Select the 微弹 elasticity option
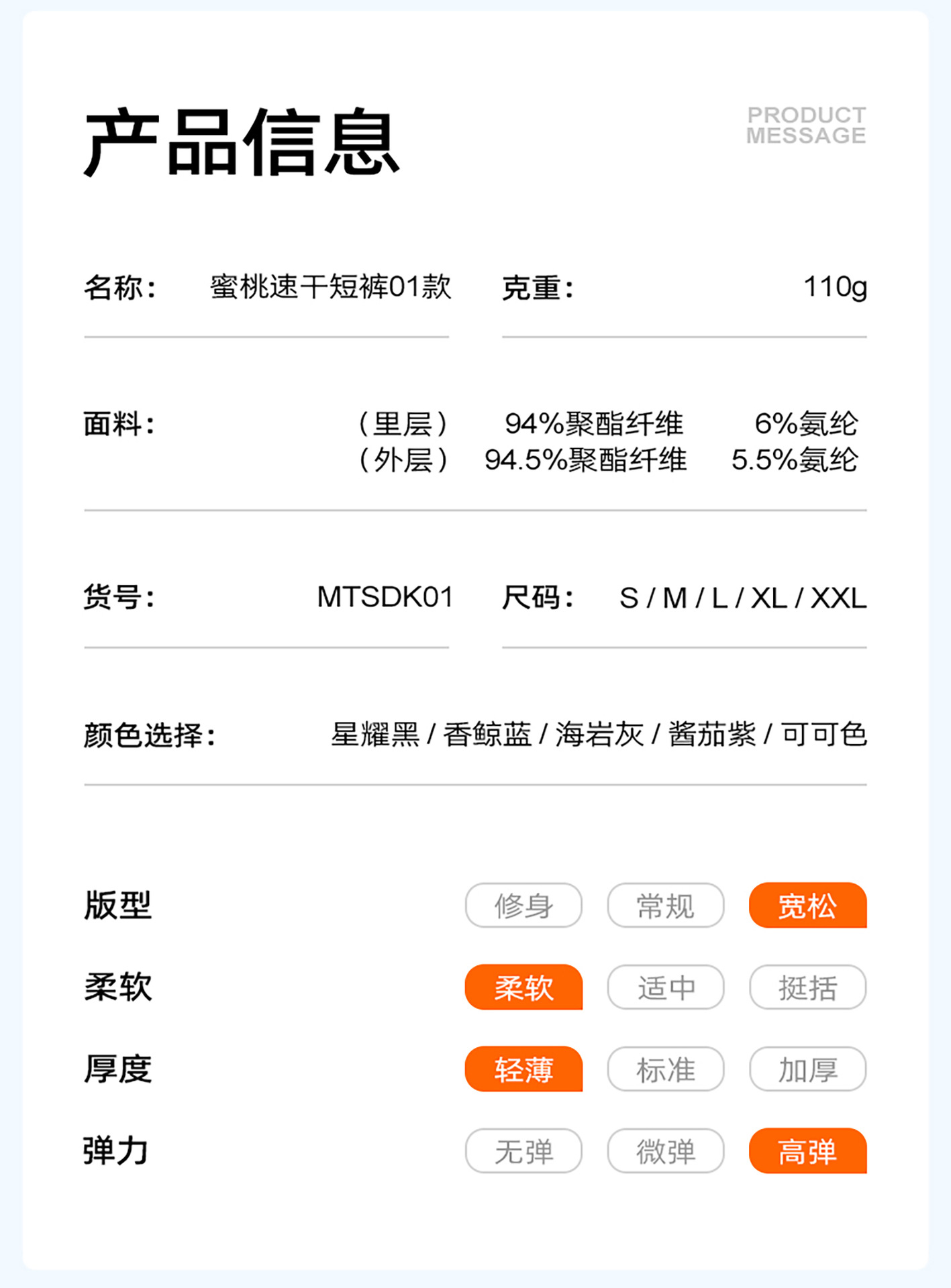The height and width of the screenshot is (1288, 951). pos(665,1151)
